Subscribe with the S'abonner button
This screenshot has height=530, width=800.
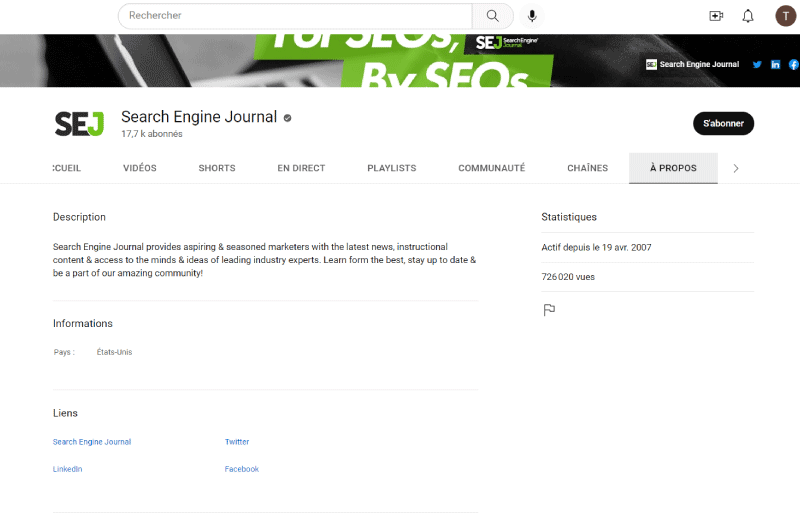[723, 123]
